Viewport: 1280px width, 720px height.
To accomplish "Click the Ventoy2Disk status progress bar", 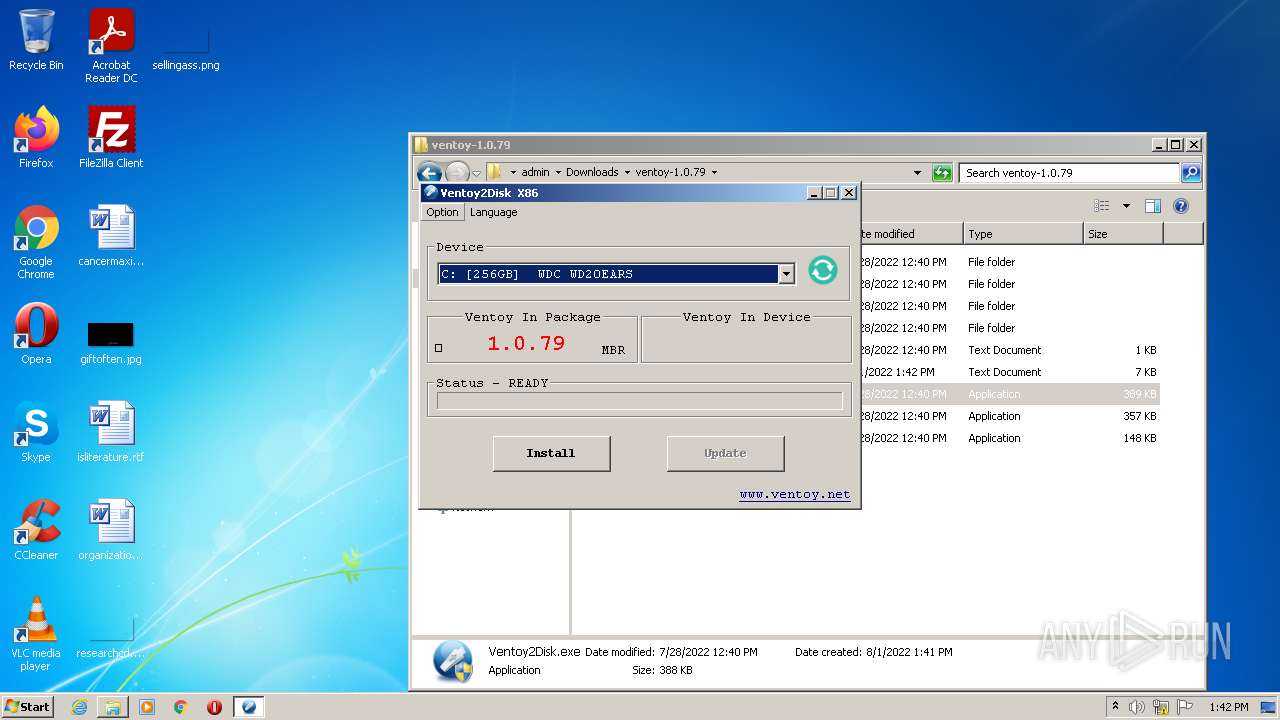I will pos(640,401).
